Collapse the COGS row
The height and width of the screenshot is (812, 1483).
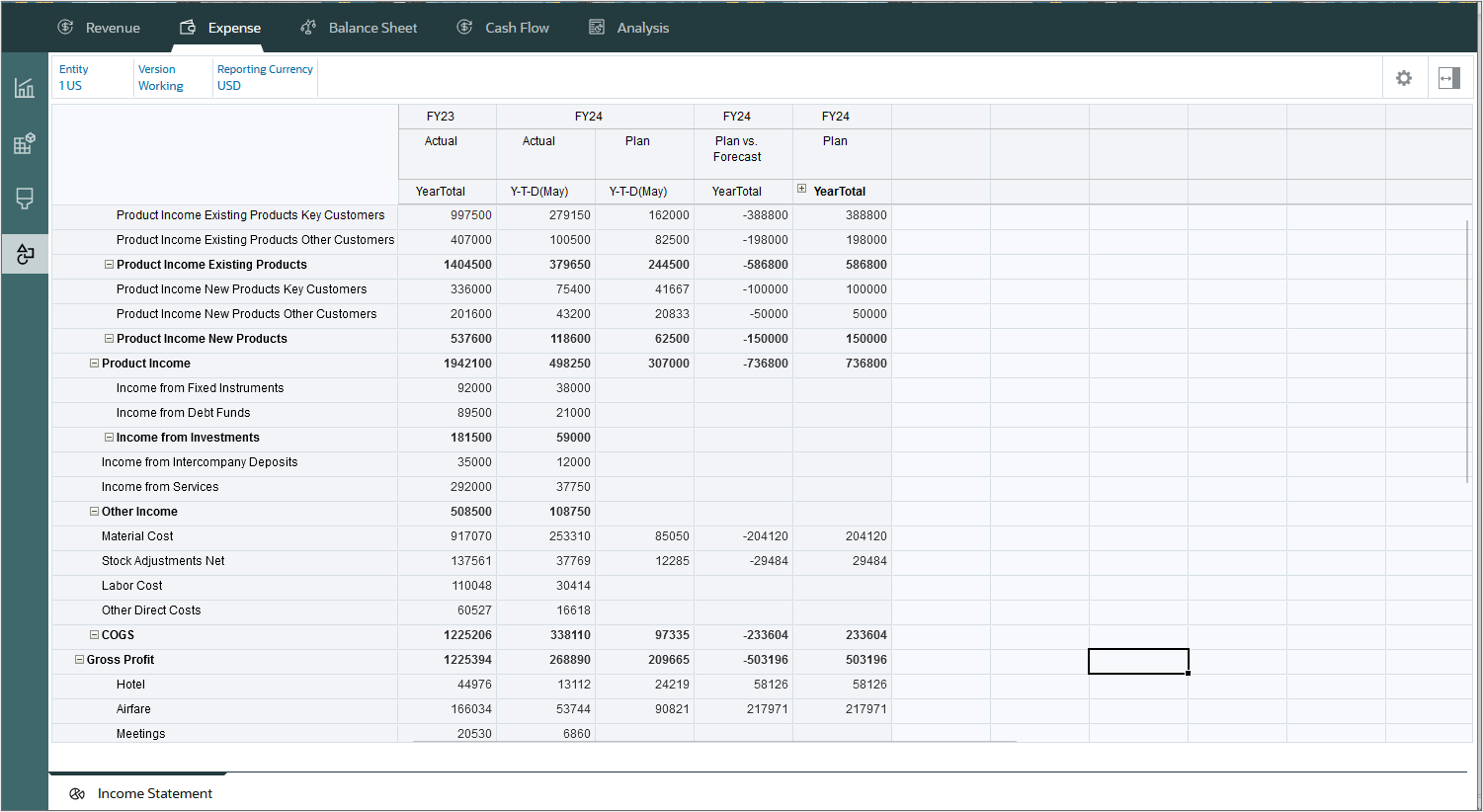[95, 635]
